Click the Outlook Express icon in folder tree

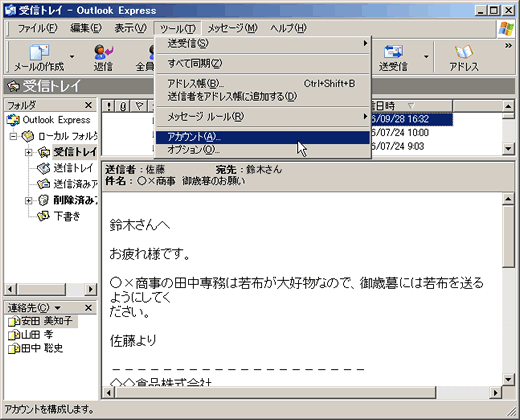(13, 120)
